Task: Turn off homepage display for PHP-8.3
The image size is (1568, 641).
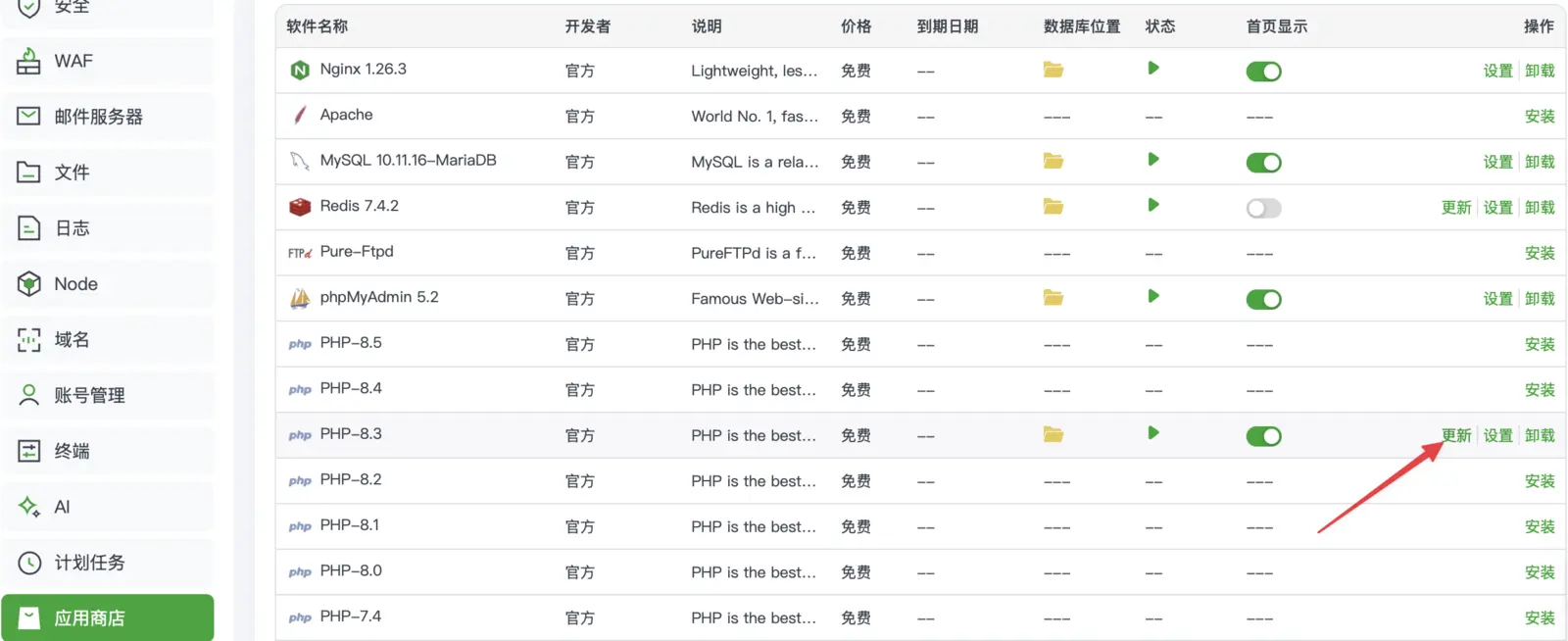Action: click(x=1263, y=436)
